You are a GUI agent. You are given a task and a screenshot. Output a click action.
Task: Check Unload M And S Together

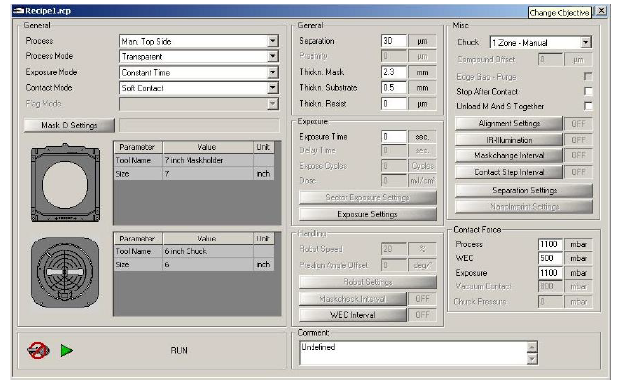(588, 106)
